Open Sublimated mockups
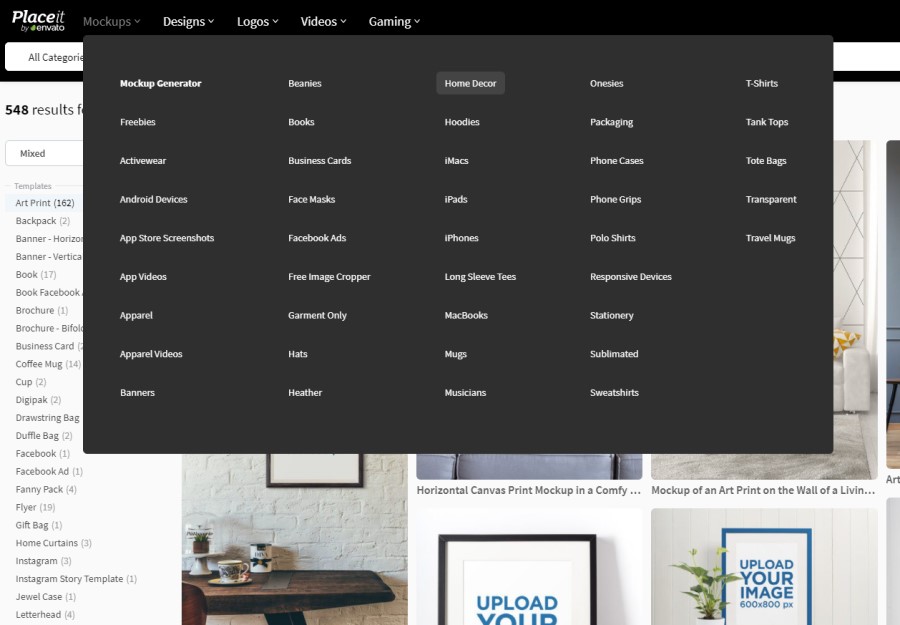The image size is (900, 625). pos(614,354)
